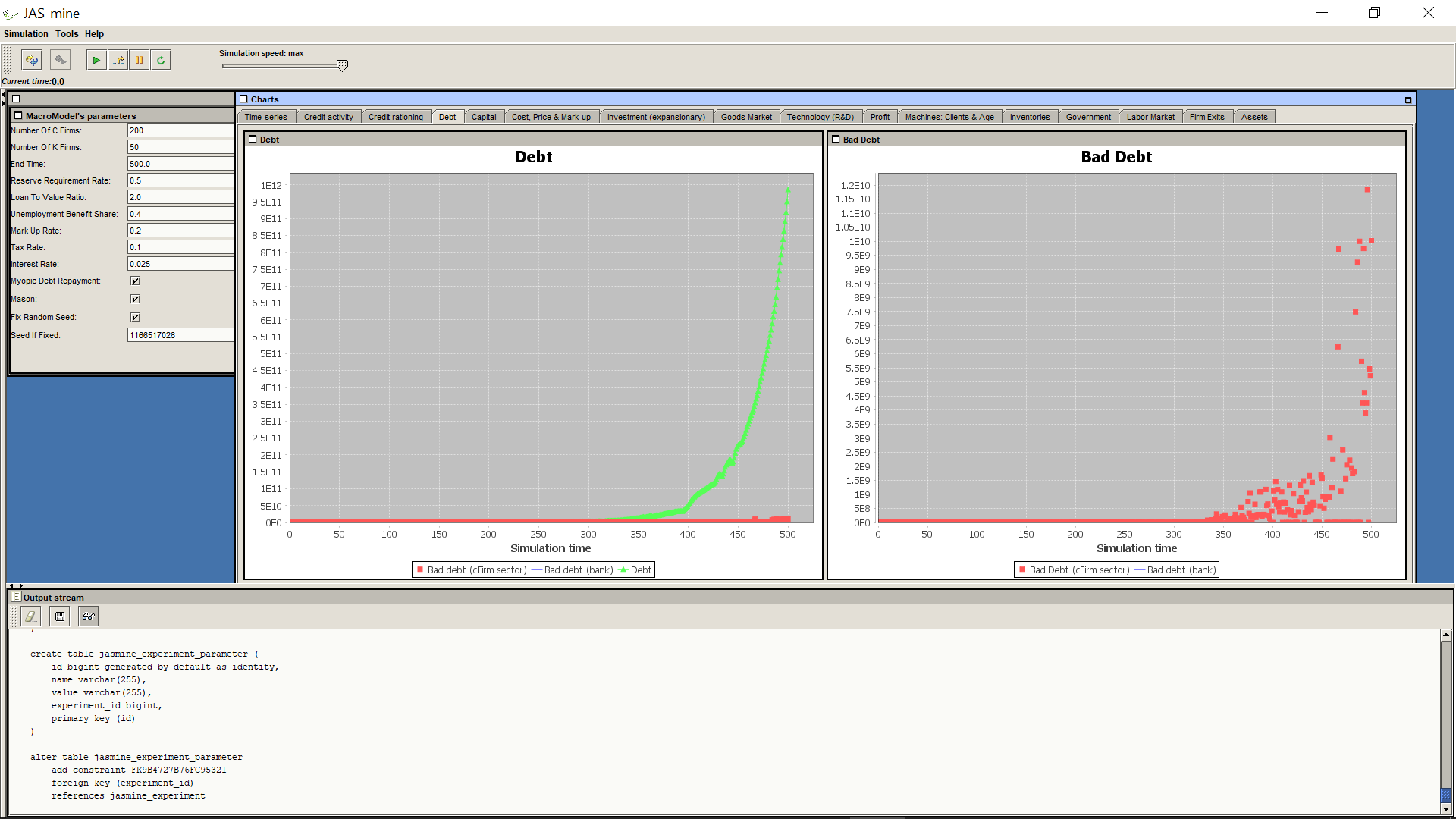Save output stream with floppy icon
This screenshot has width=1456, height=819.
click(60, 617)
